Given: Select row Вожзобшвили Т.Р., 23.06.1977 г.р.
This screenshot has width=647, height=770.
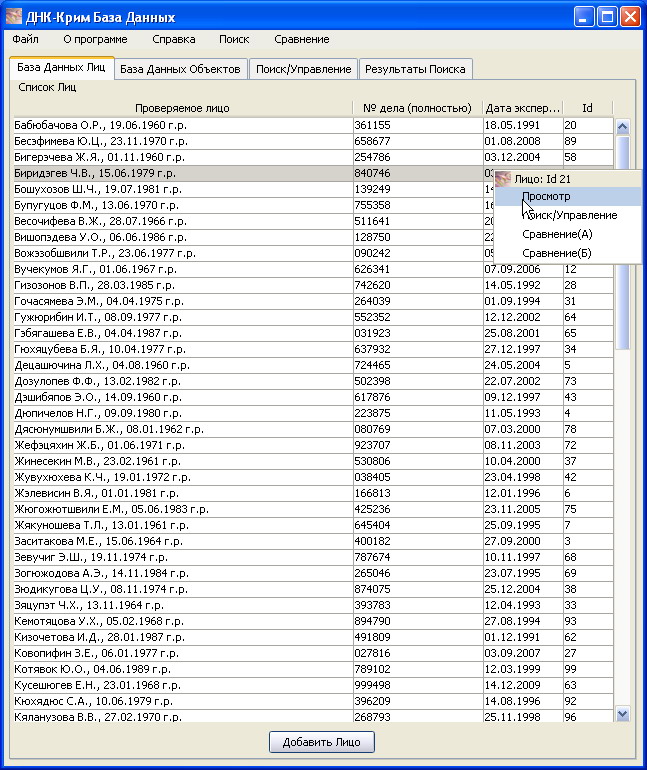Looking at the screenshot, I should point(253,253).
